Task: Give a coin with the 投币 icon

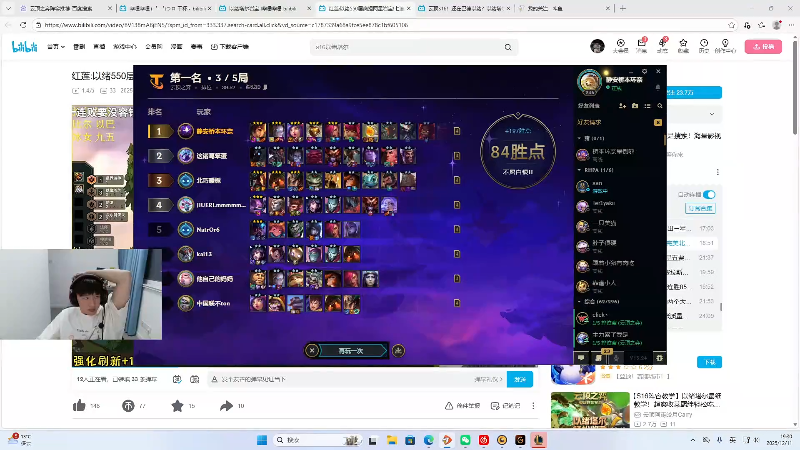Action: (x=128, y=406)
